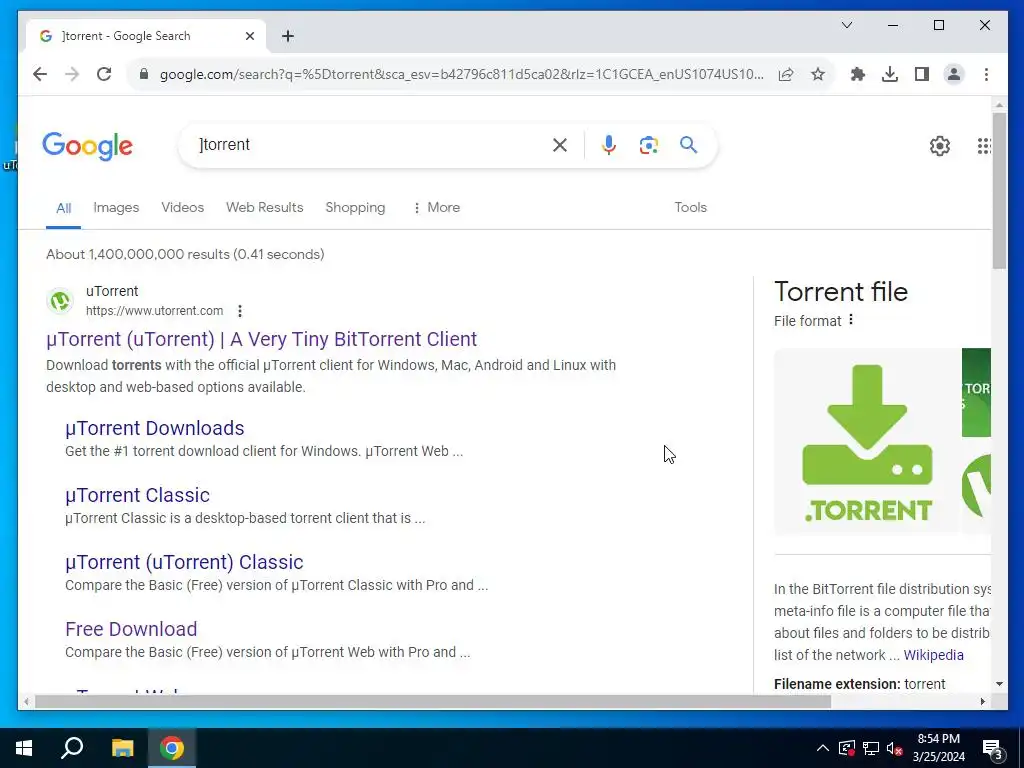1024x768 pixels.
Task: Open Windows taskbar search
Action: pos(72,748)
